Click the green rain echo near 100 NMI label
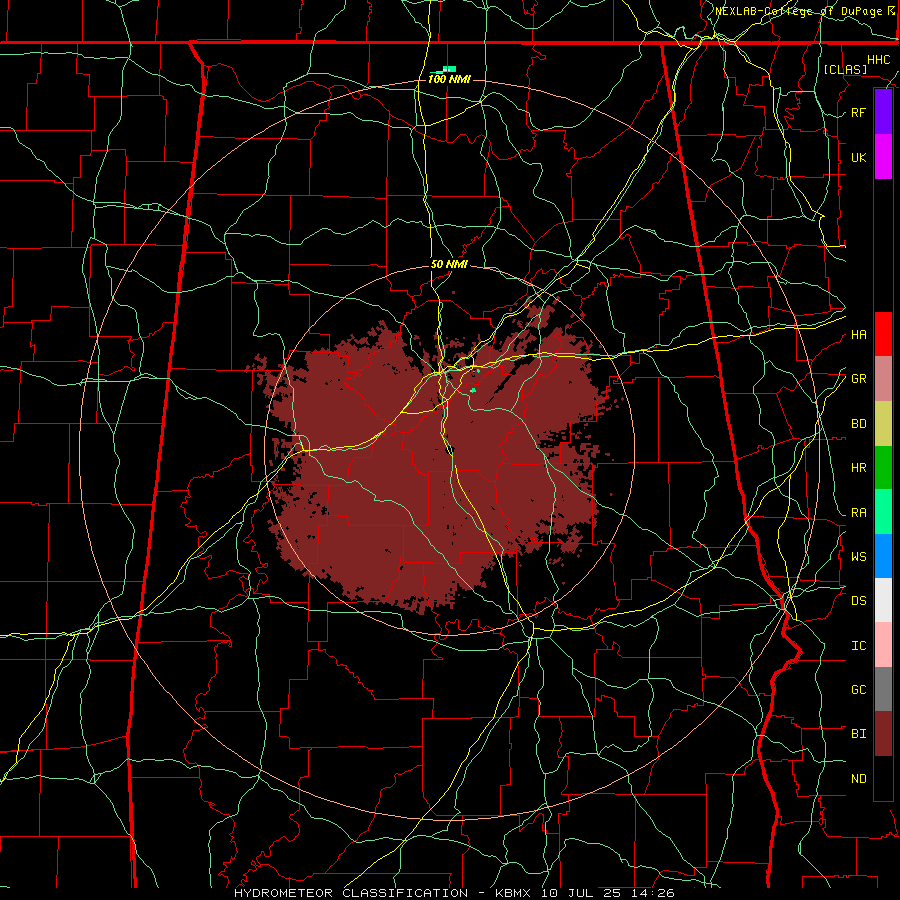Viewport: 900px width, 900px height. tap(449, 69)
